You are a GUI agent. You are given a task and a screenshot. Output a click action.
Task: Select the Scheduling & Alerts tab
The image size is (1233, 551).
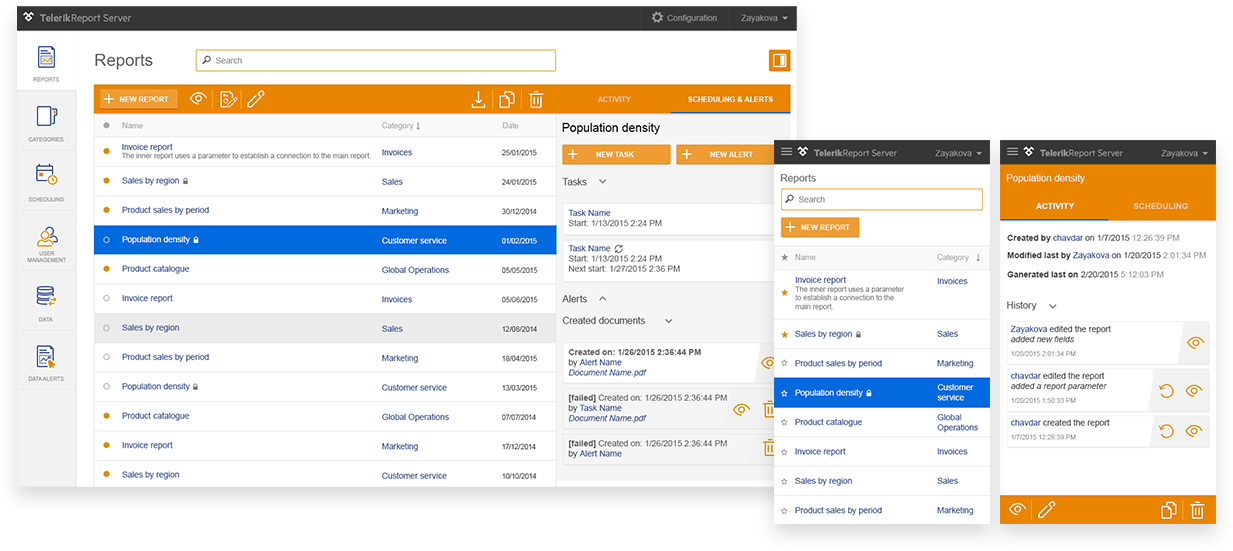click(730, 99)
